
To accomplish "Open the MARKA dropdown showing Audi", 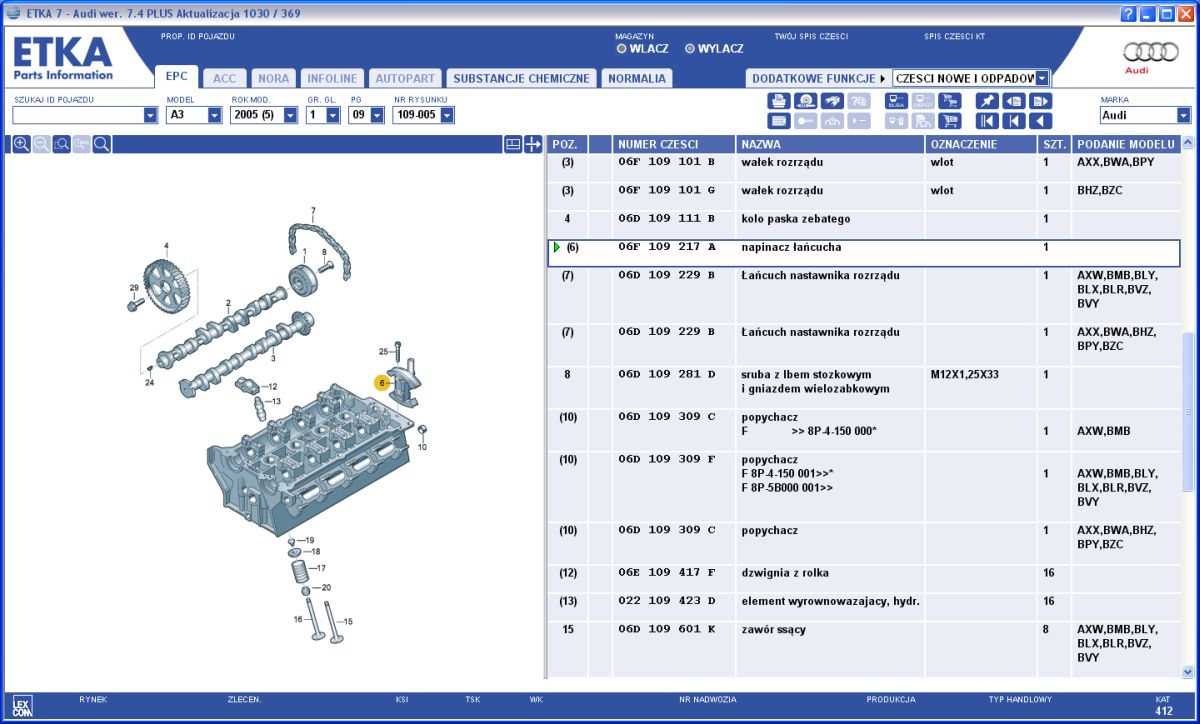I will point(1184,115).
